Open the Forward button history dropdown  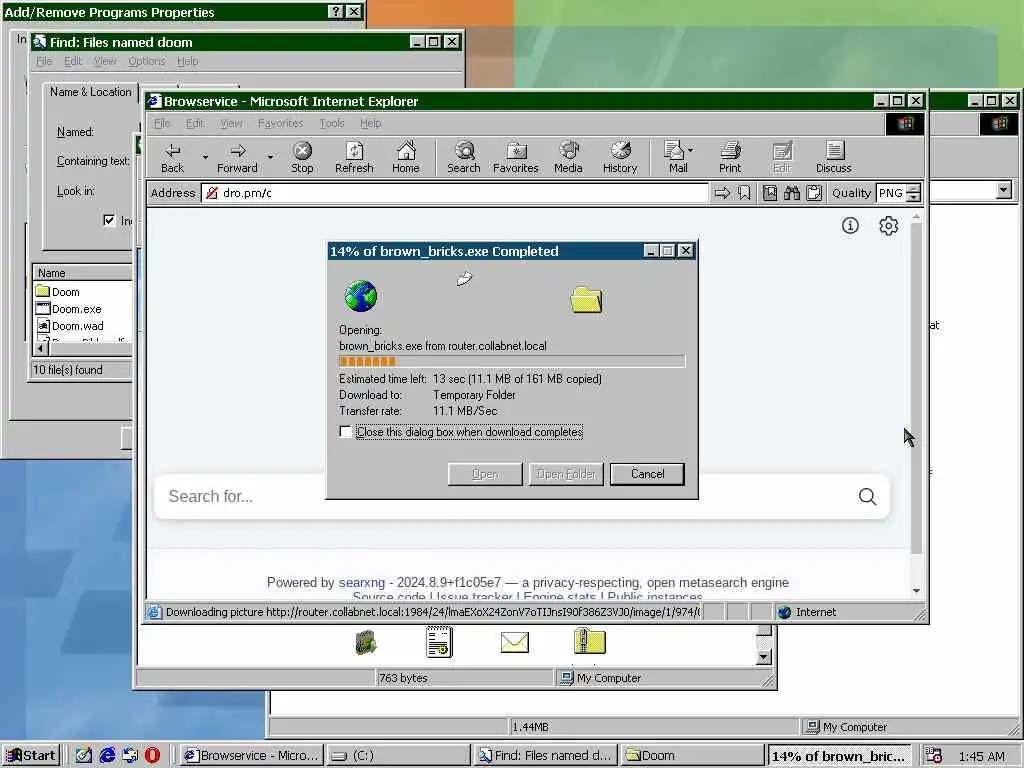(x=270, y=157)
